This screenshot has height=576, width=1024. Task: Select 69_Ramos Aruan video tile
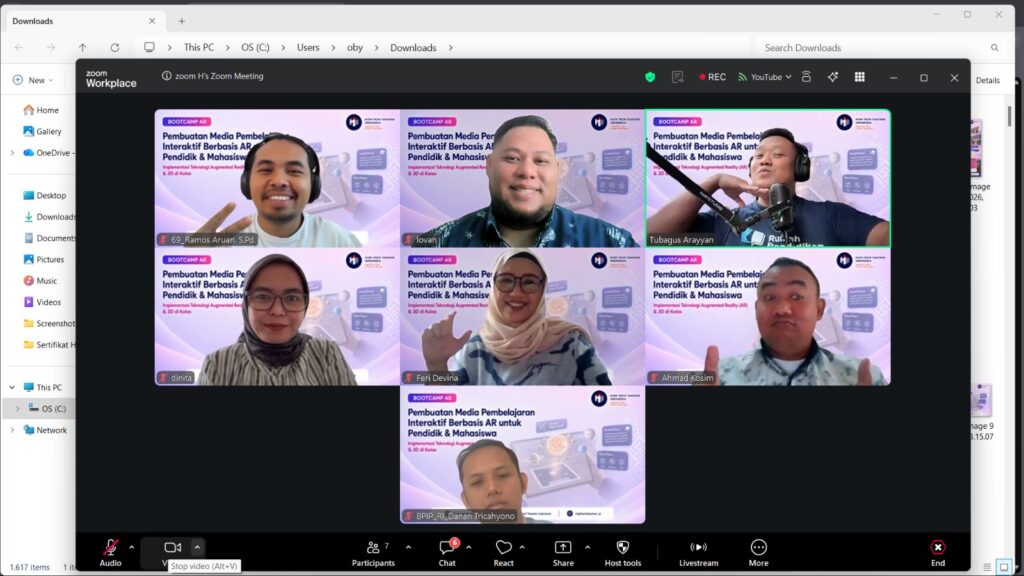pyautogui.click(x=277, y=178)
